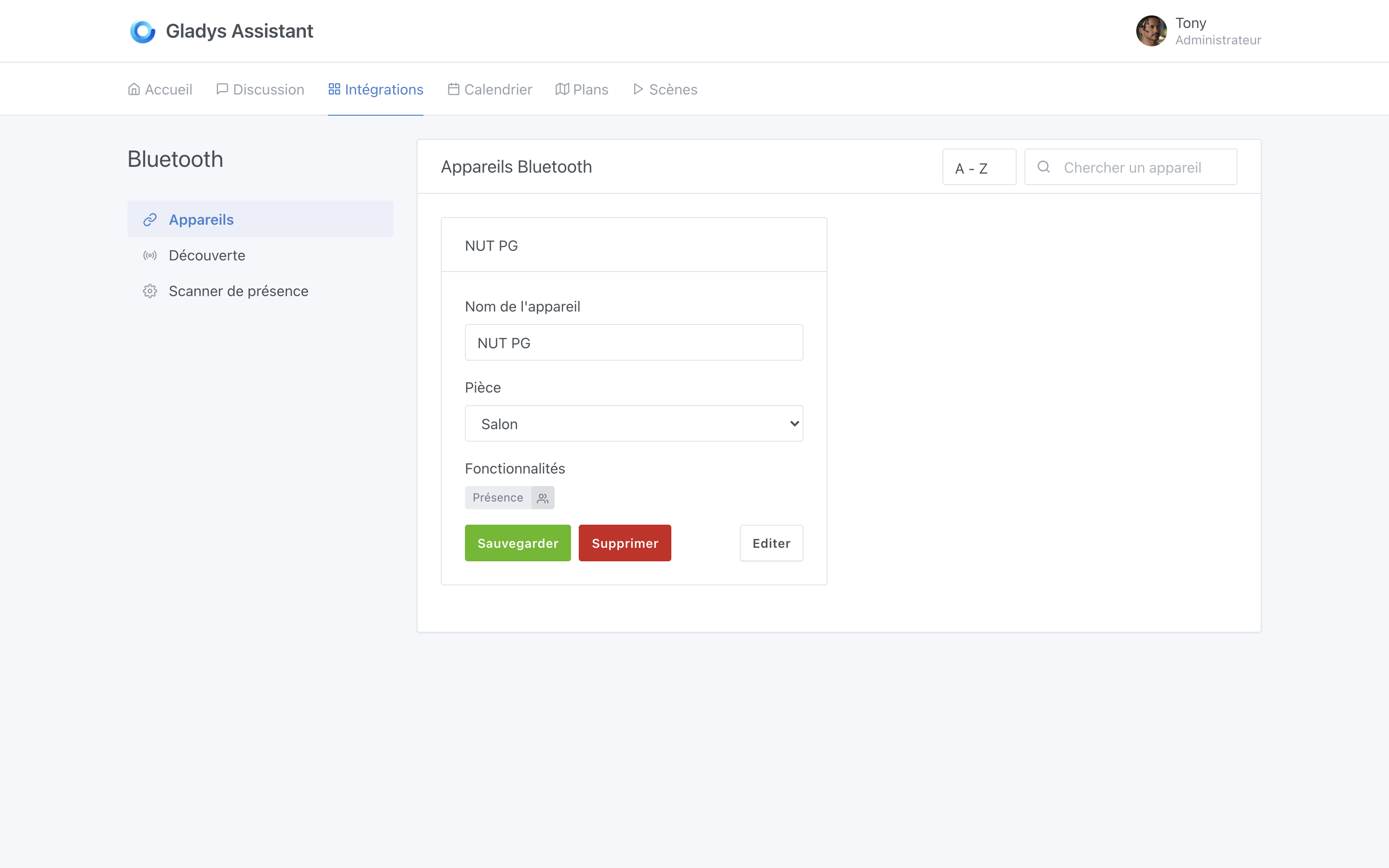This screenshot has height=868, width=1389.
Task: Select Scanner de présence in the sidebar
Action: point(238,291)
